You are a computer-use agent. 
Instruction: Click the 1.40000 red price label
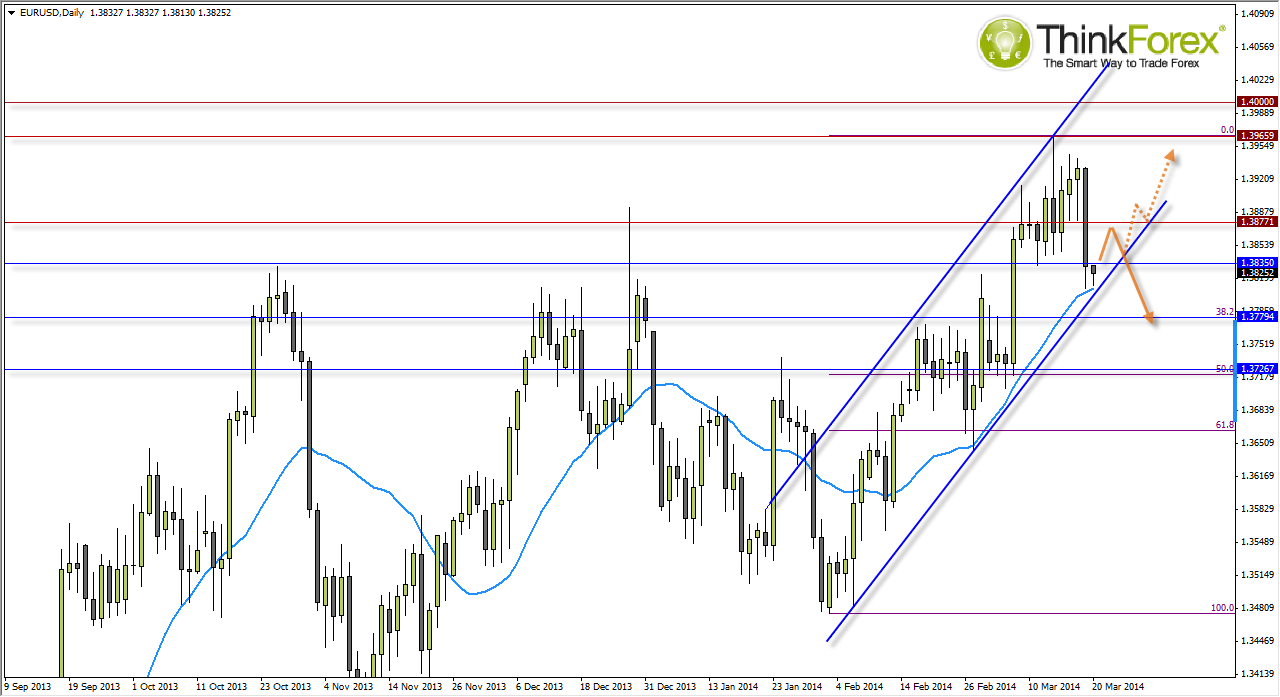point(1257,102)
